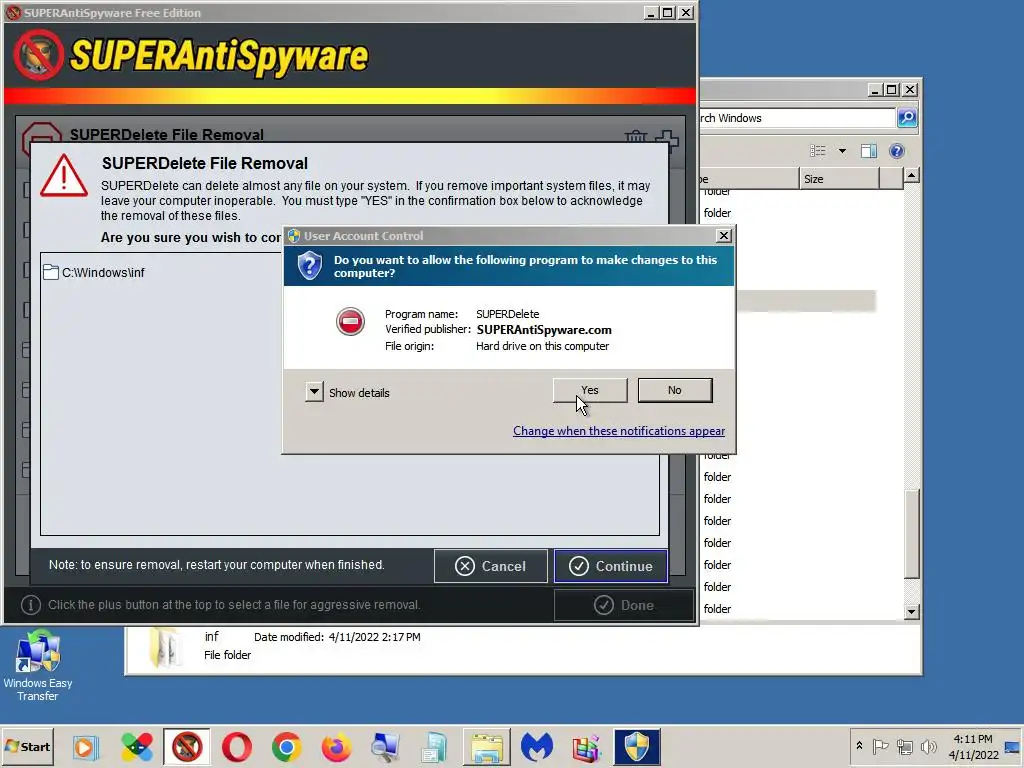Click the trash can icon in SUPERDelete
The image size is (1024, 768).
pos(635,136)
